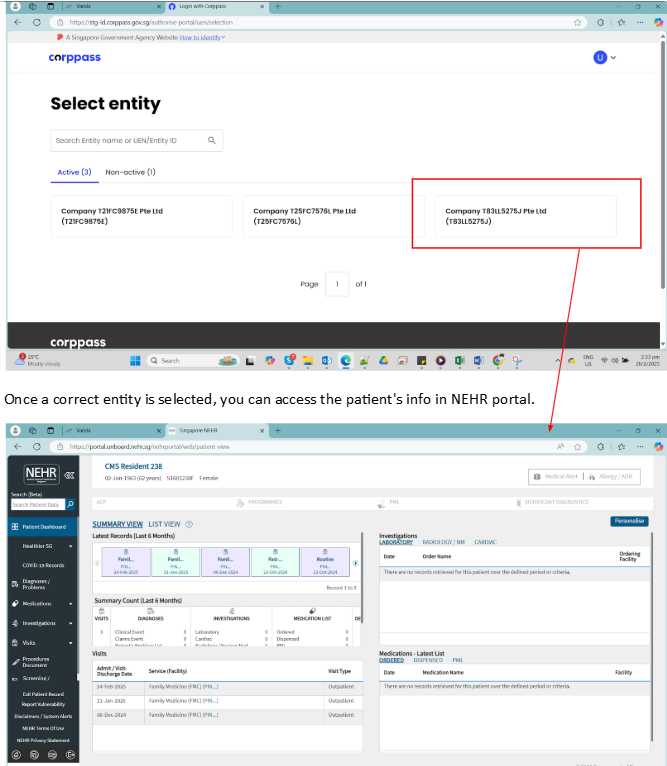Click the Personalise button
Viewport: 667px width, 766px height.
(x=629, y=521)
